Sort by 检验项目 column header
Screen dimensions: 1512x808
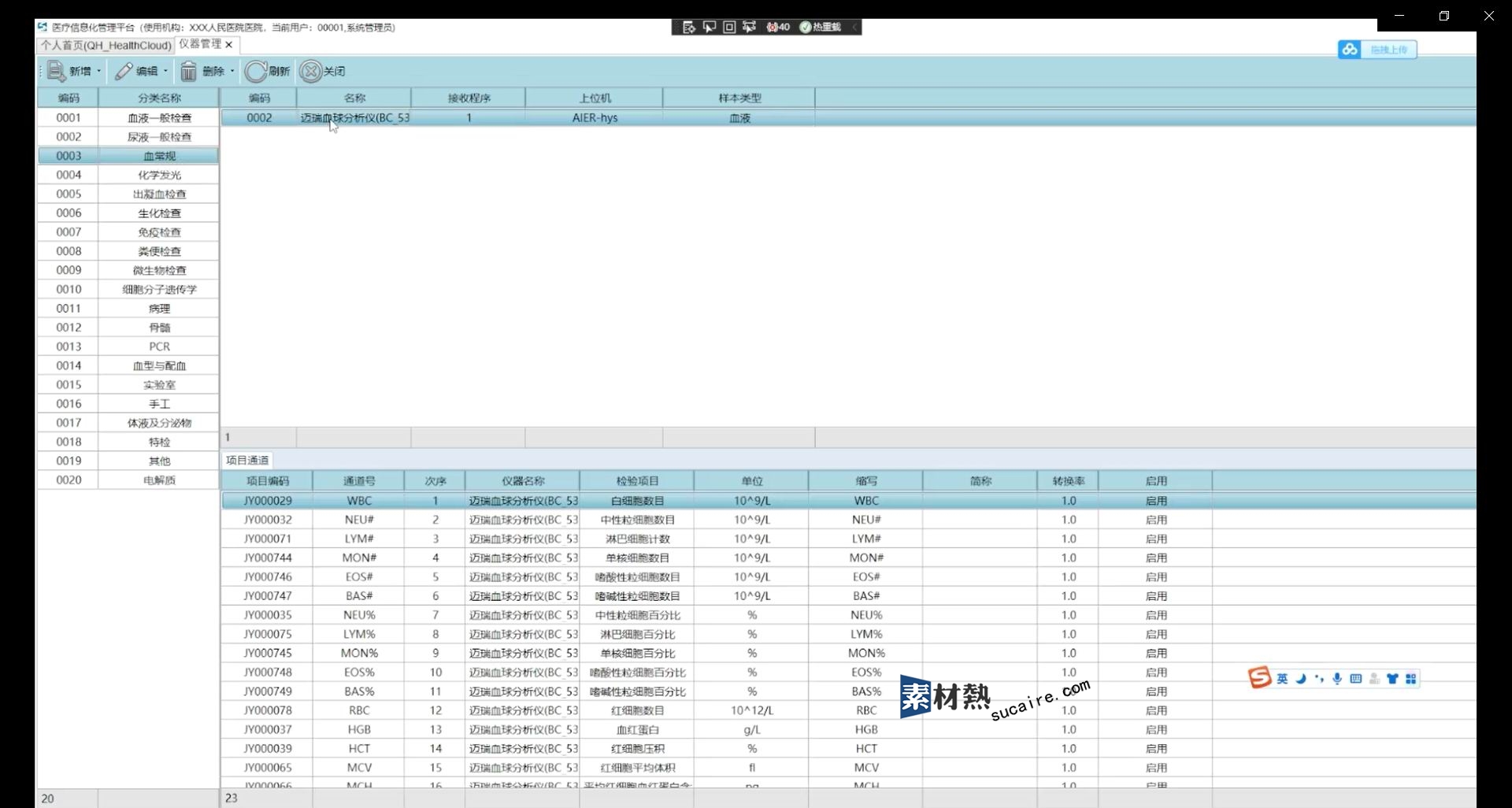coord(636,480)
